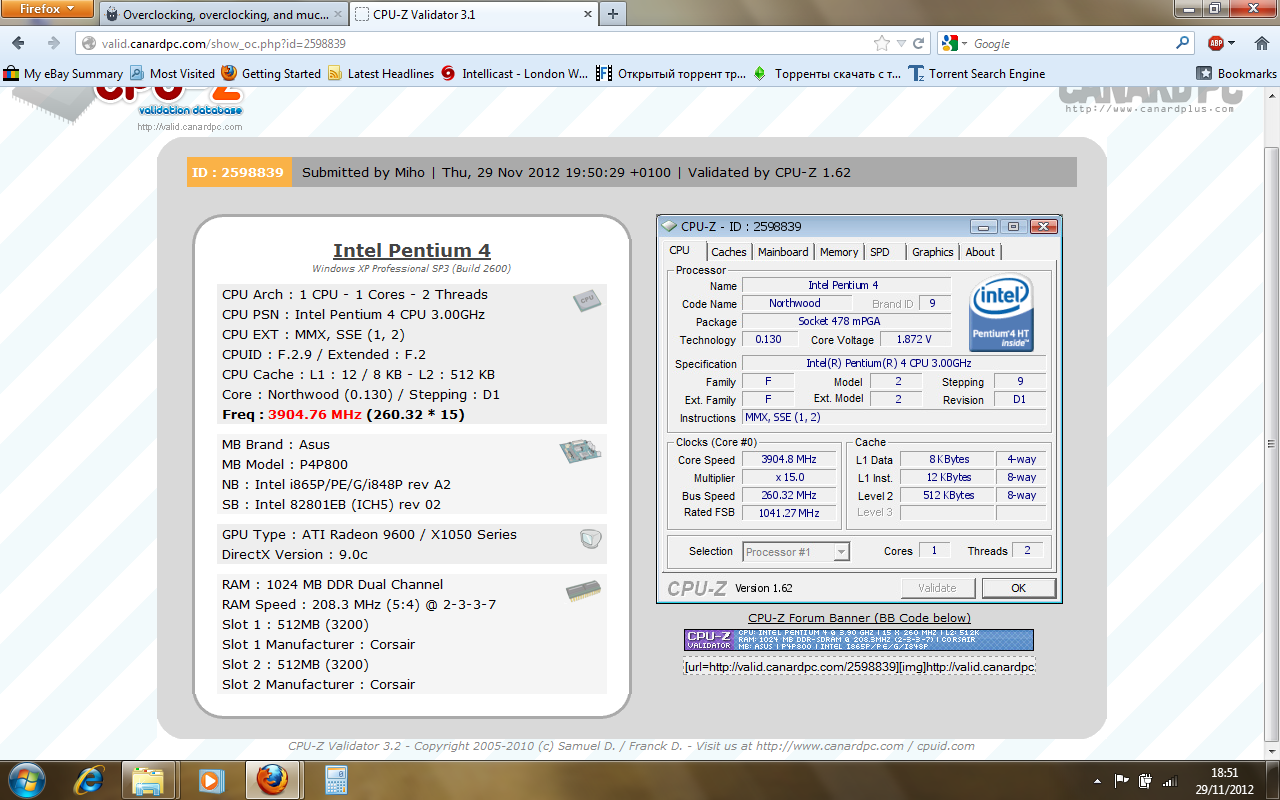
Task: Click the Firefox taskbar icon
Action: coord(272,780)
